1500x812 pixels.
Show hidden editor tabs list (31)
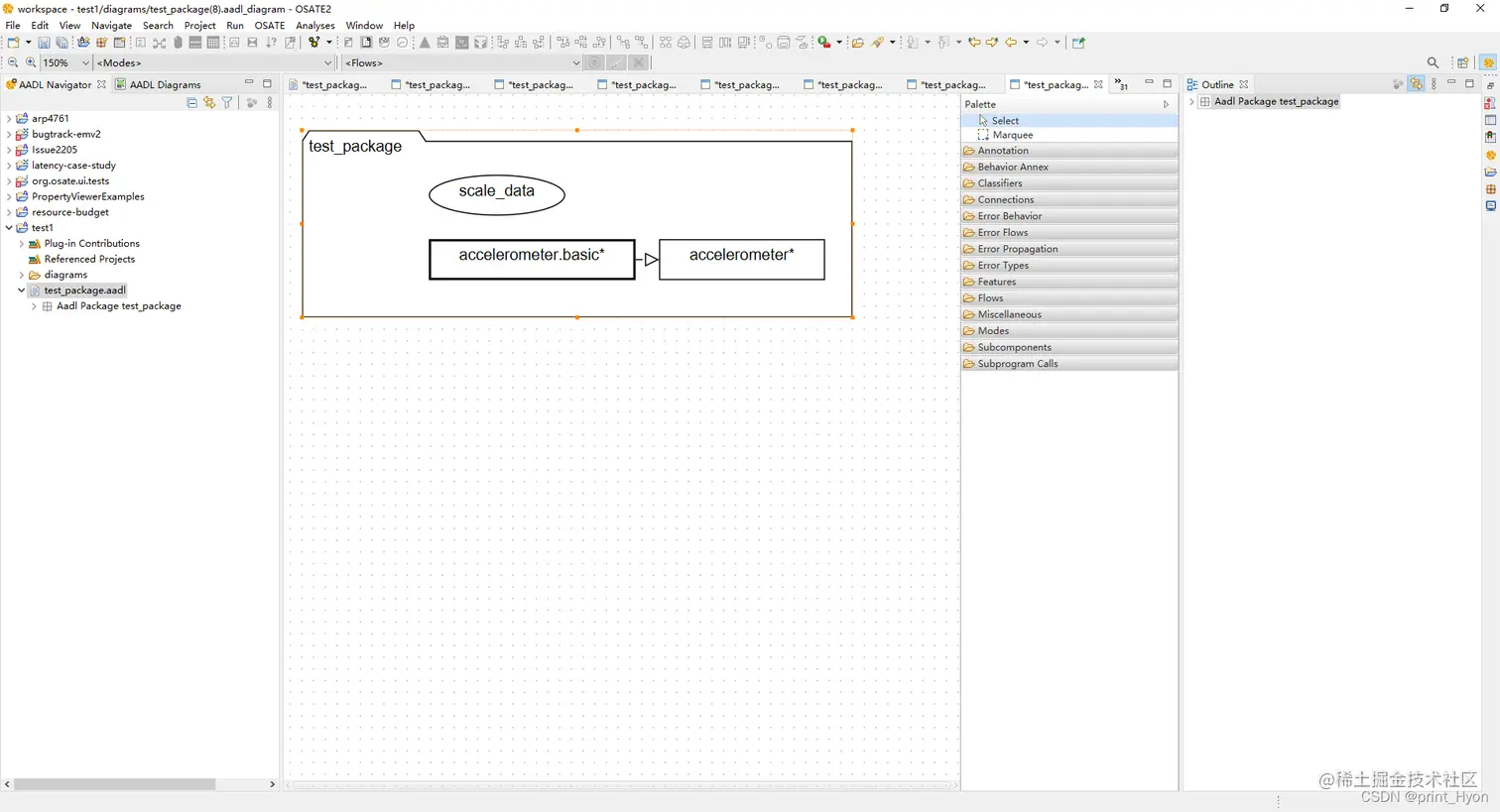tap(1121, 84)
